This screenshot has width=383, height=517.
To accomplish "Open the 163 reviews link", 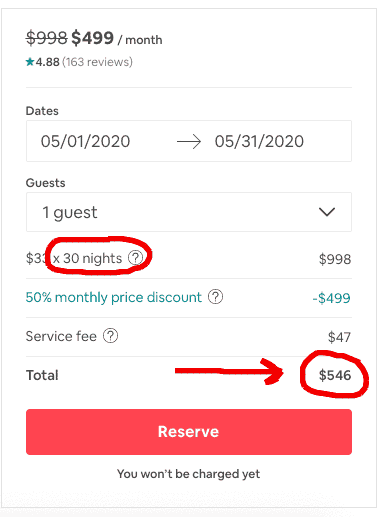I will coord(97,62).
